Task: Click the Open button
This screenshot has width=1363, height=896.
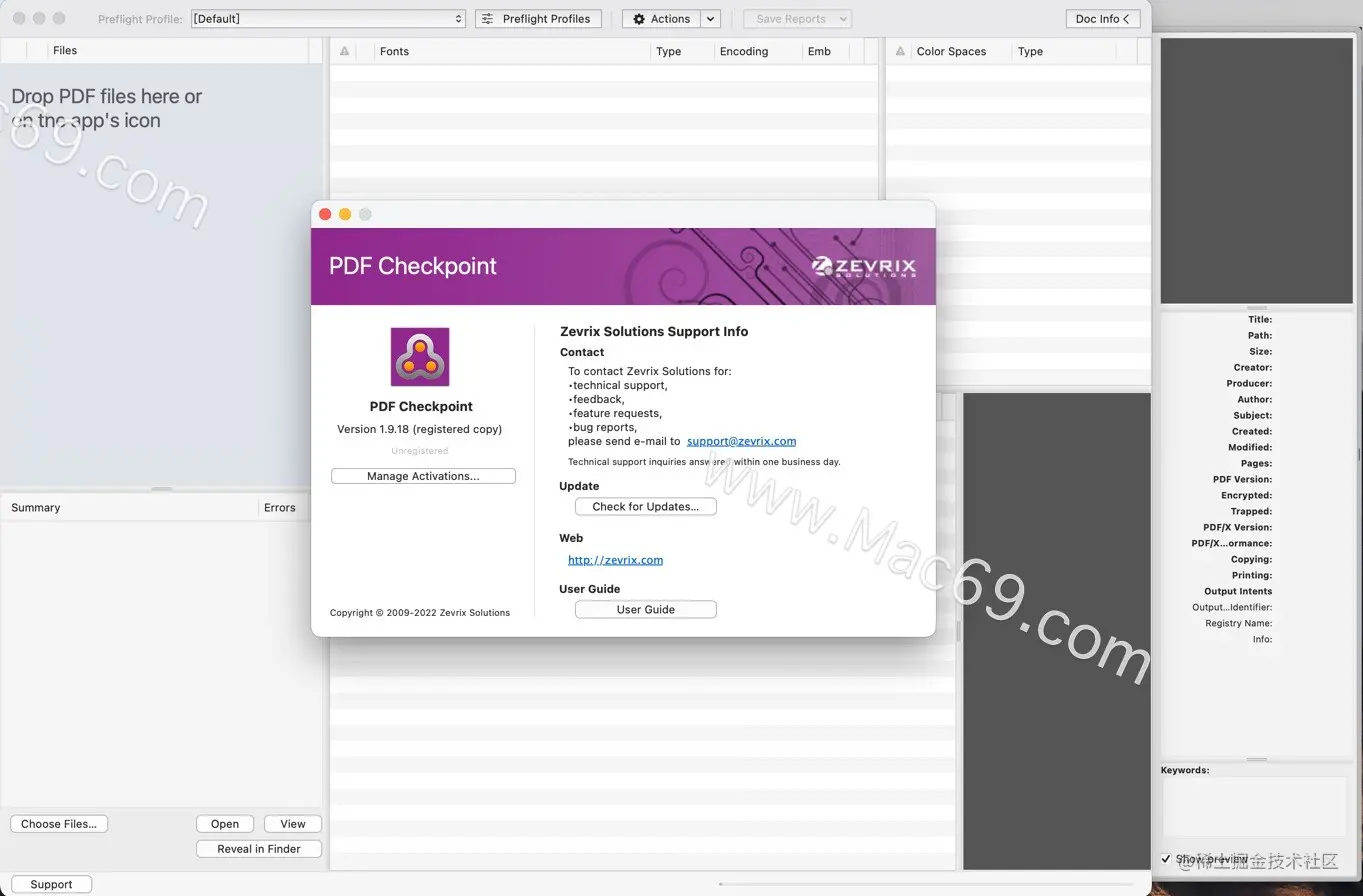Action: click(x=225, y=824)
